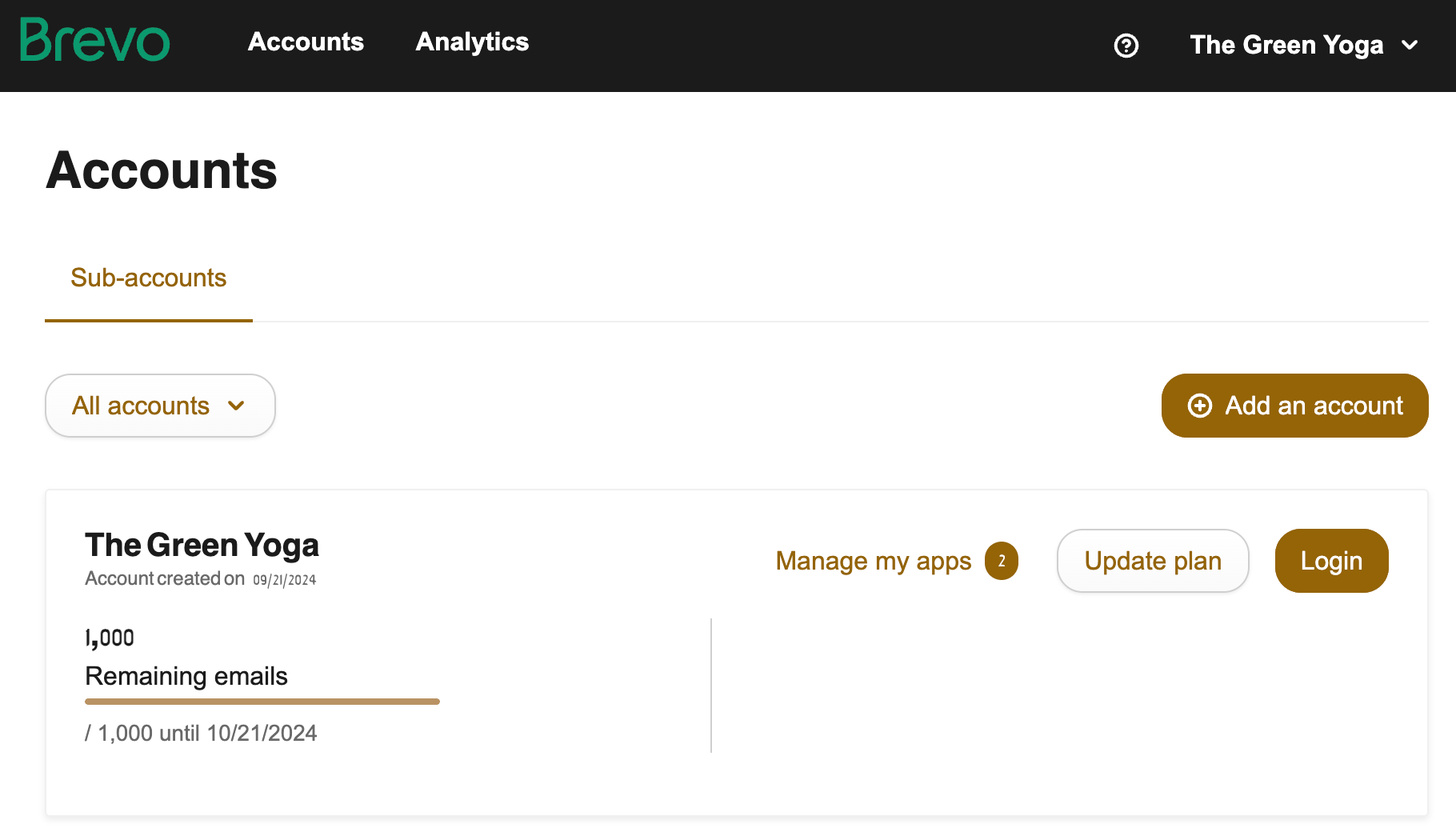Image resolution: width=1456 pixels, height=840 pixels.
Task: Click the plus icon in Add an account
Action: 1200,406
